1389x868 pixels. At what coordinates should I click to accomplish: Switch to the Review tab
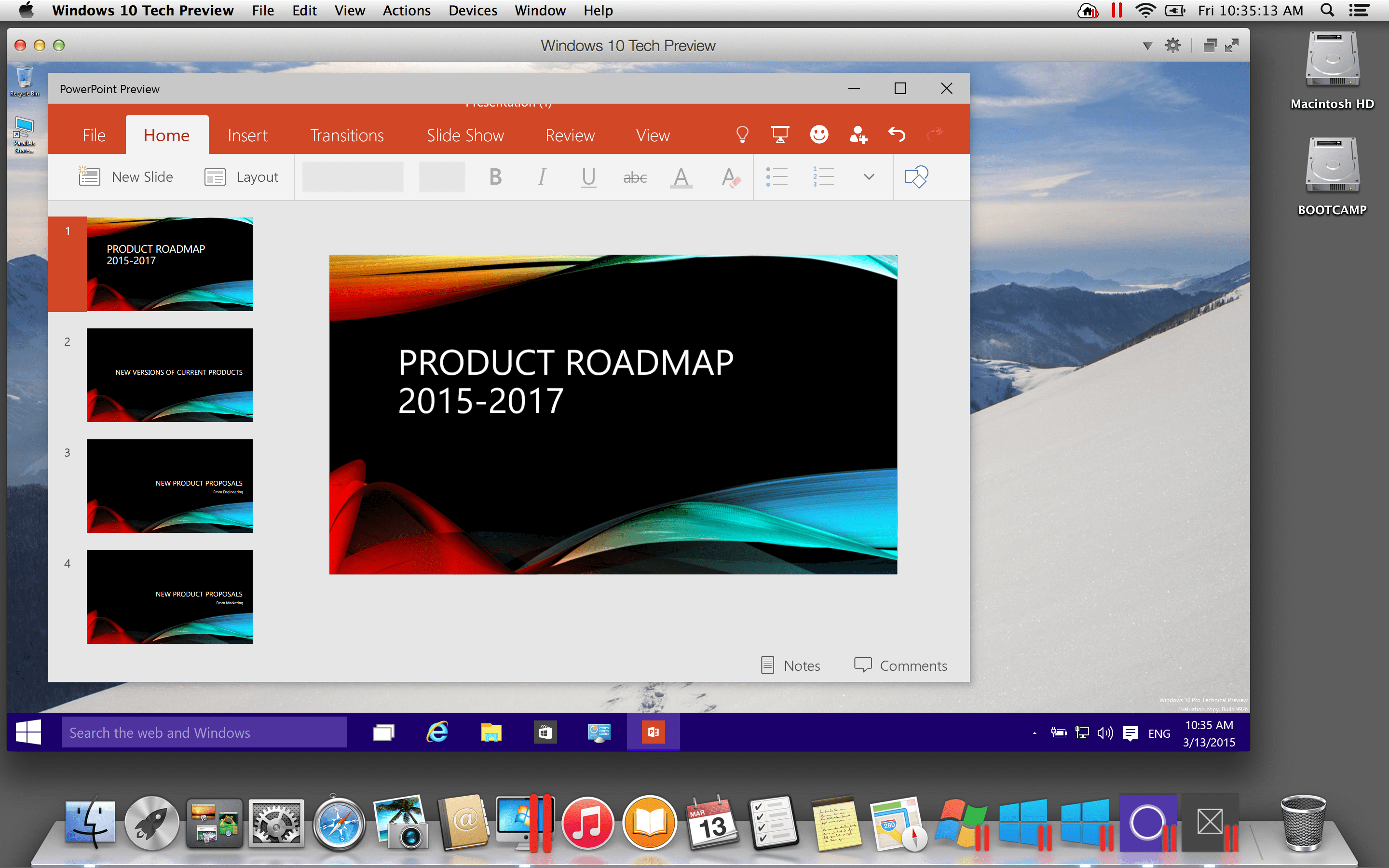[x=570, y=136]
